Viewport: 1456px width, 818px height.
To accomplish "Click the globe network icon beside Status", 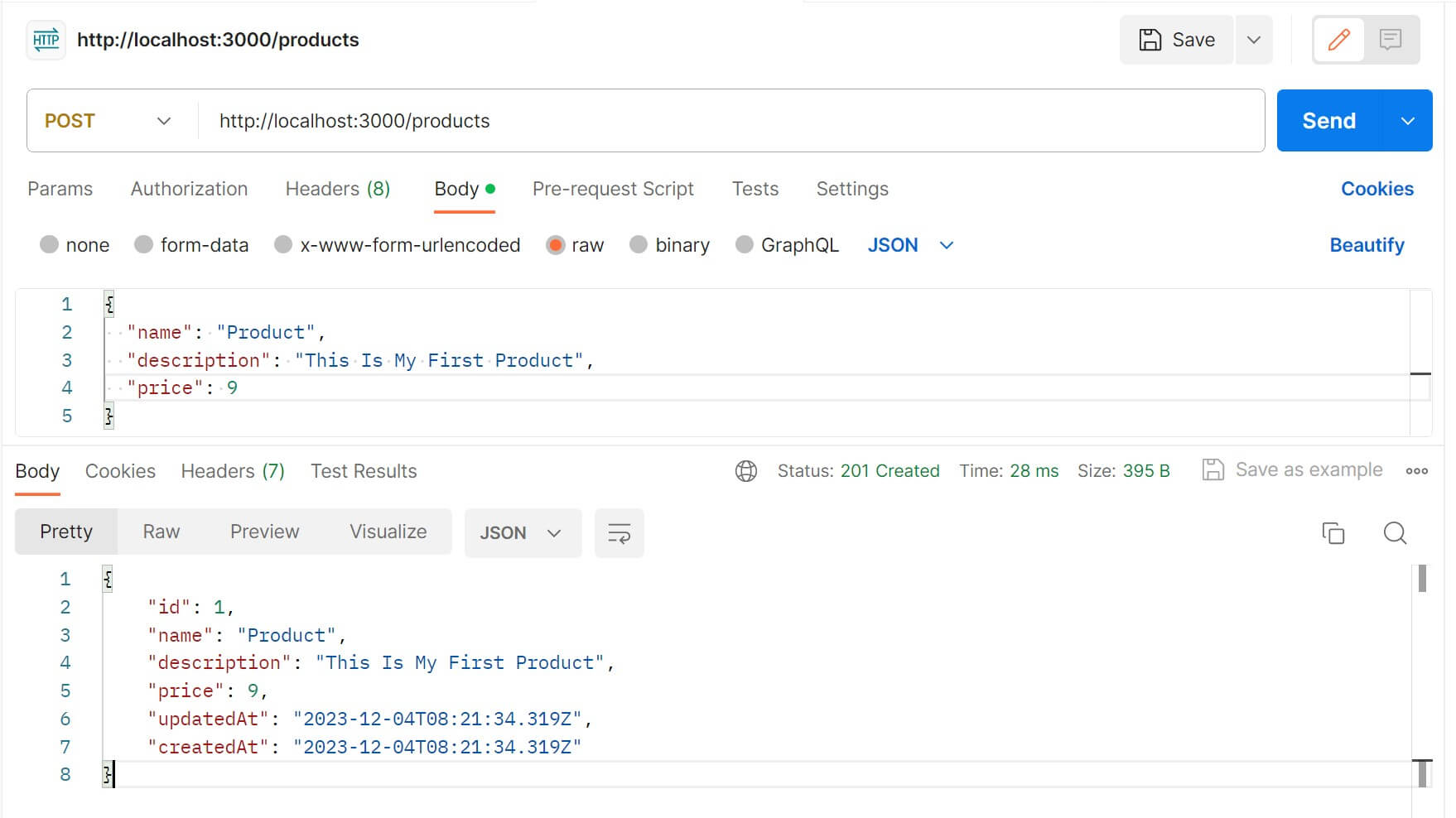I will click(x=745, y=470).
